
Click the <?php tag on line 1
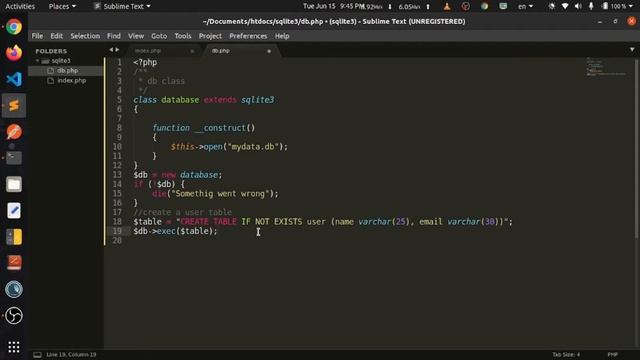point(145,62)
